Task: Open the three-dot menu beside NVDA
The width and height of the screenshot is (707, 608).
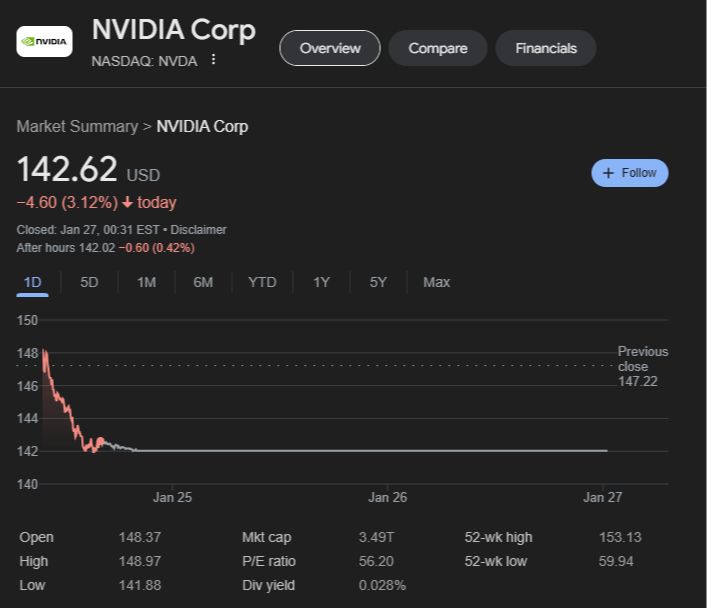Action: point(213,60)
